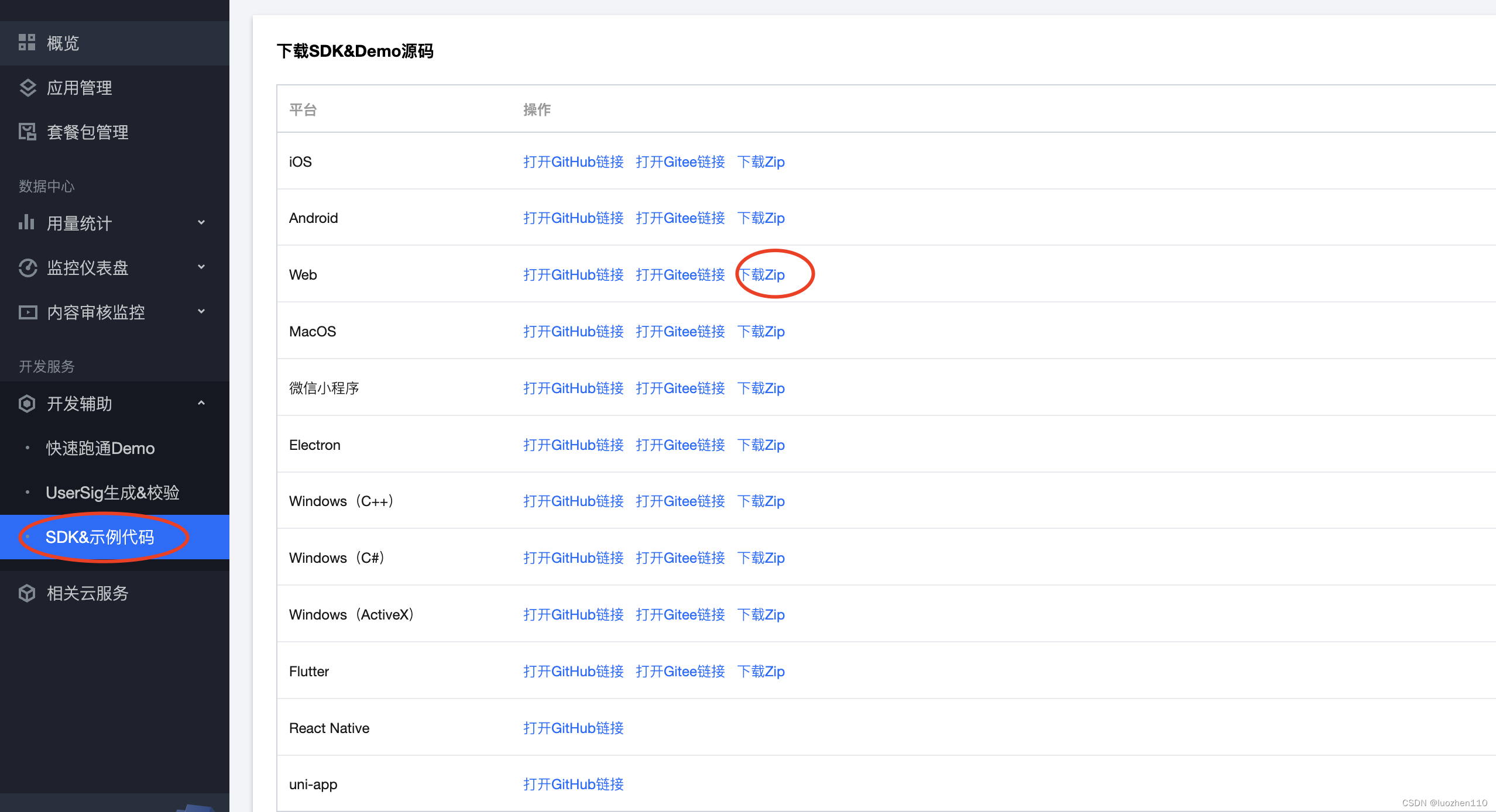1496x812 pixels.
Task: Download Zip for 微信小程序
Action: (x=761, y=388)
